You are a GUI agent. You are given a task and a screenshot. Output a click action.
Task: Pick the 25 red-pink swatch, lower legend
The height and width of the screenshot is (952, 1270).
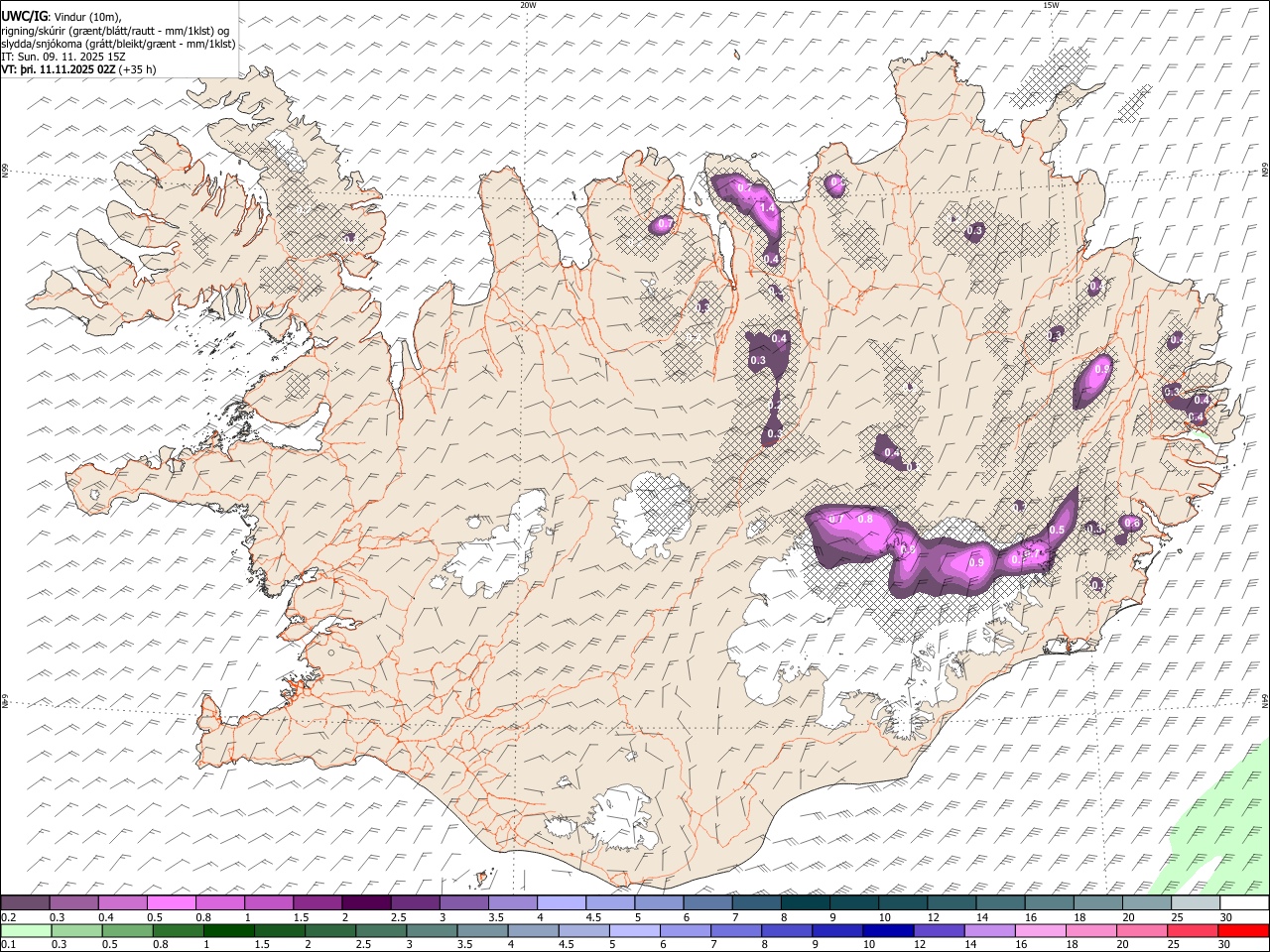pyautogui.click(x=1194, y=930)
